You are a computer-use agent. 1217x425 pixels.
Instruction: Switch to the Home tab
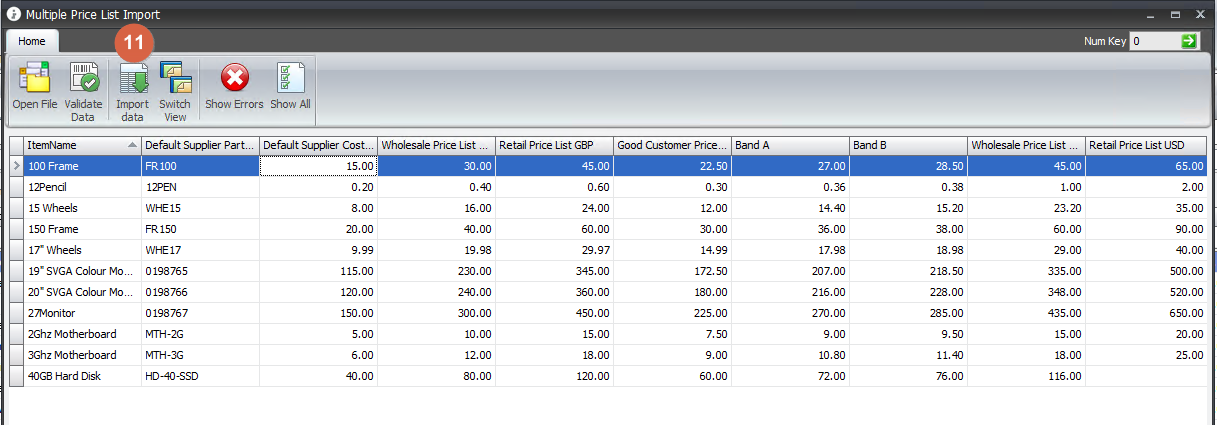pyautogui.click(x=32, y=41)
